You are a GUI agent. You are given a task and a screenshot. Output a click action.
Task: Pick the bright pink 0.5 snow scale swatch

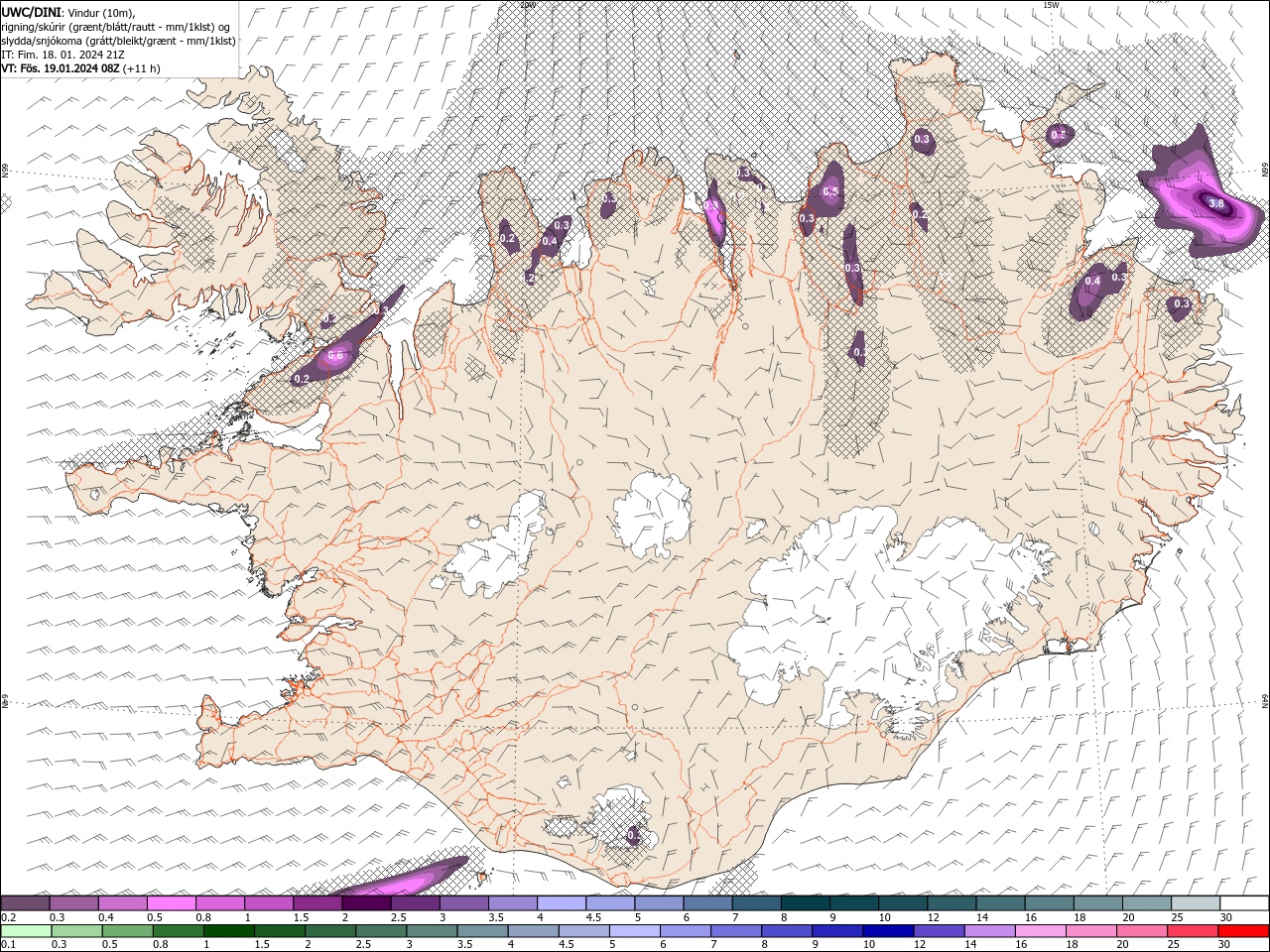click(x=171, y=903)
